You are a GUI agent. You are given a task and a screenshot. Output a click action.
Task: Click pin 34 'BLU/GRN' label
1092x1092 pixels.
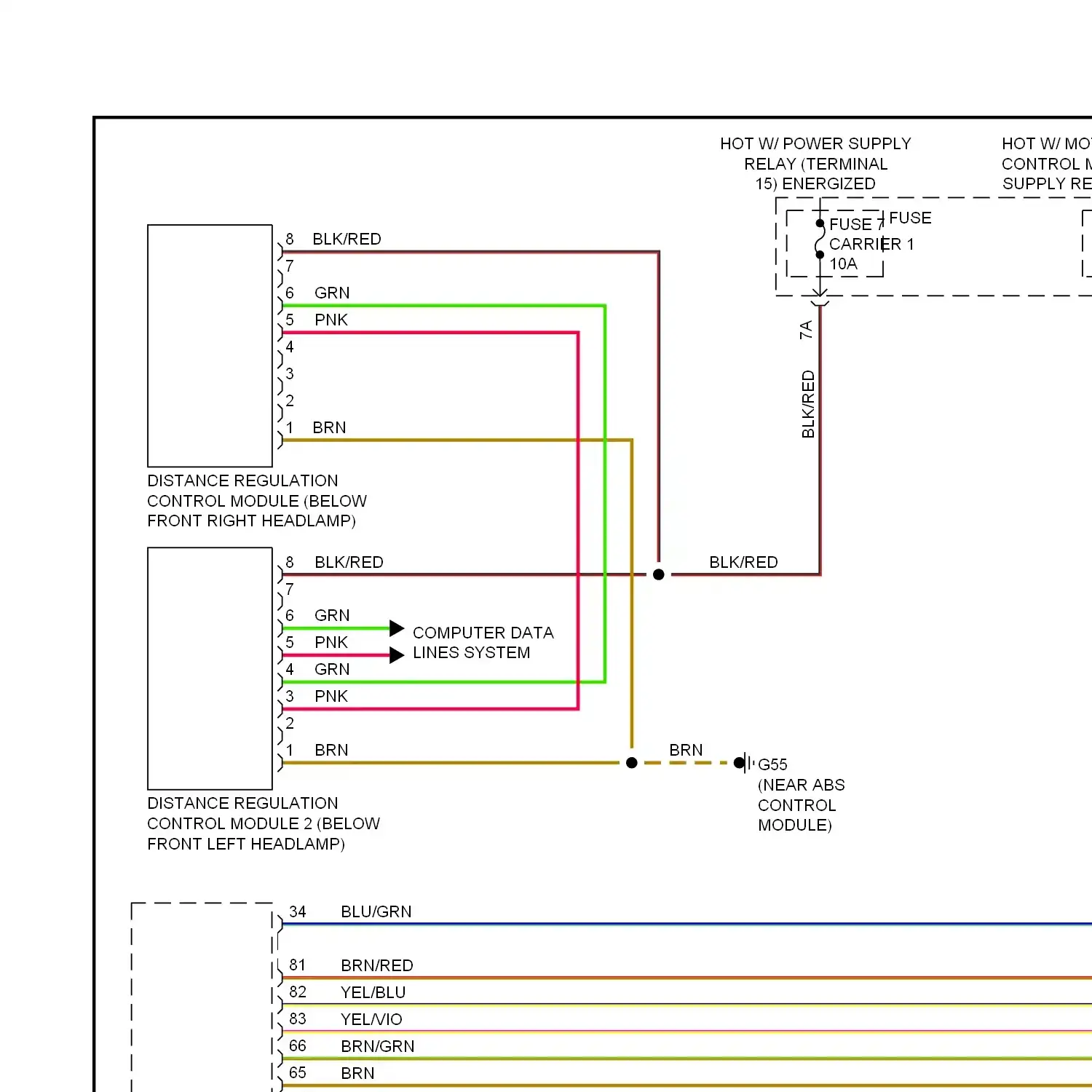tap(376, 911)
